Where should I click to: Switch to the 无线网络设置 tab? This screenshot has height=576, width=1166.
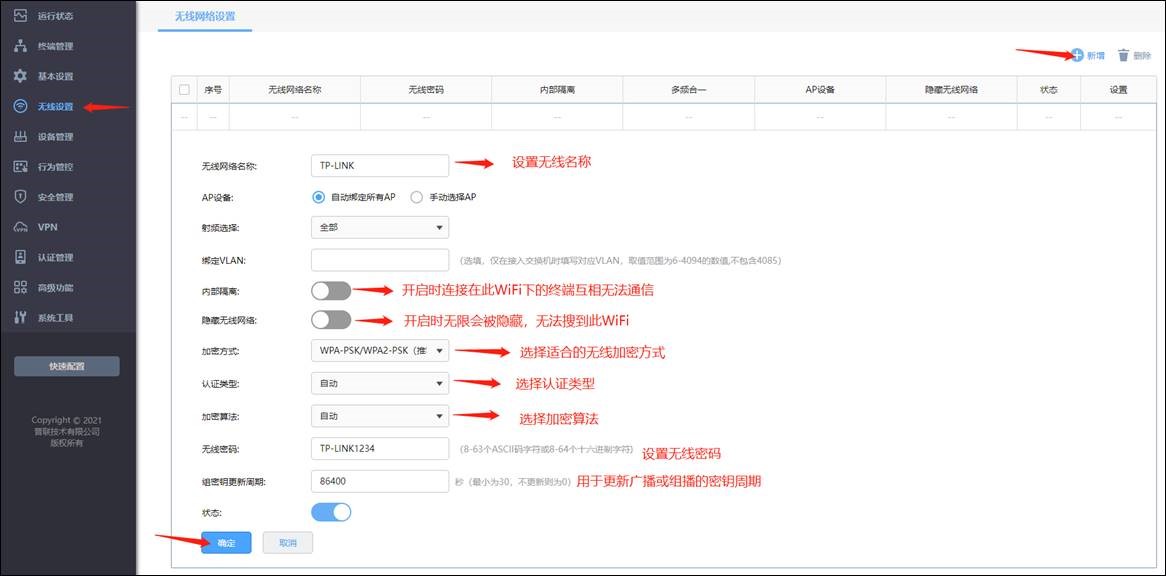[205, 16]
